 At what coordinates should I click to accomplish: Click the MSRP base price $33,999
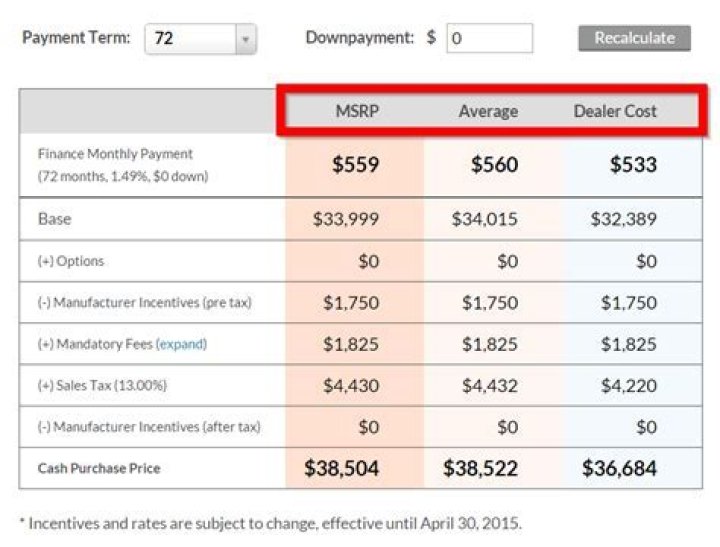[x=345, y=219]
